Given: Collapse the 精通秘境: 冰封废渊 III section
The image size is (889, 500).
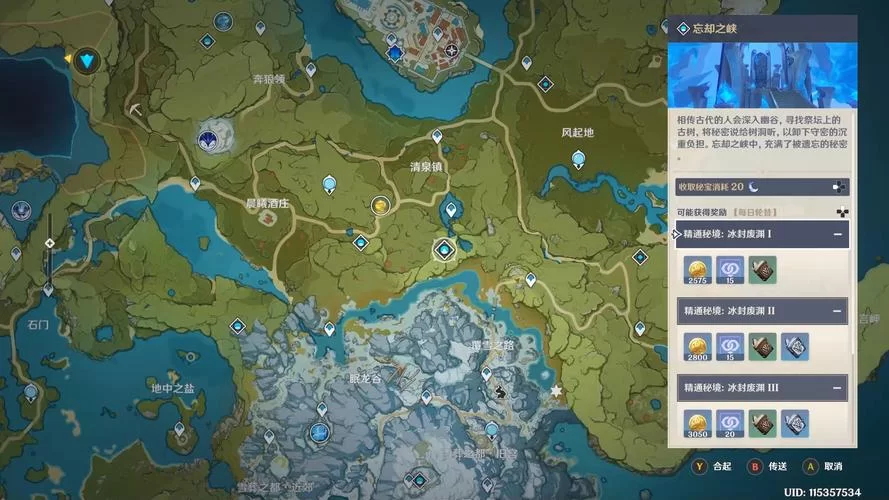Looking at the screenshot, I should coord(837,388).
